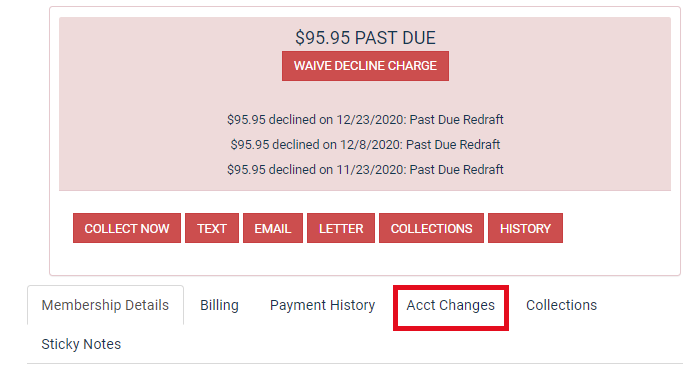Viewport: 683px width, 371px height.
Task: Click the $95.95 PAST DUE heading
Action: click(x=365, y=38)
